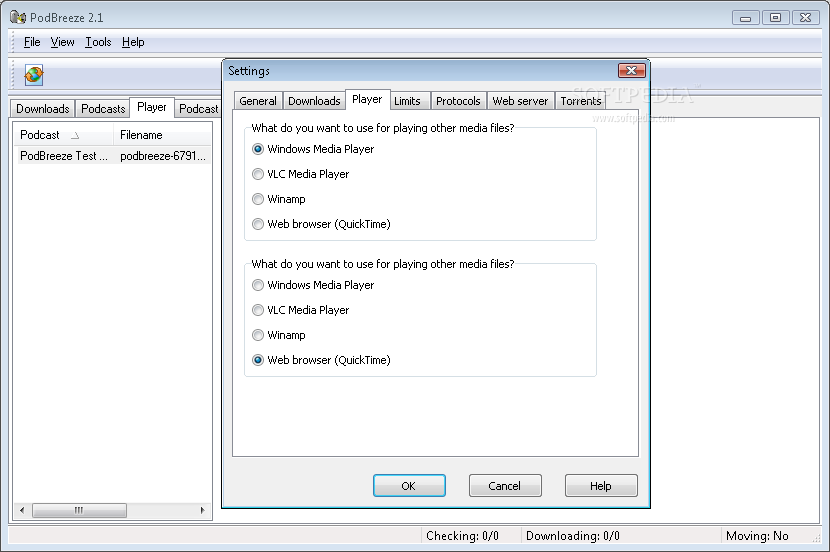Image resolution: width=830 pixels, height=552 pixels.
Task: Click Moving: No status text
Action: click(757, 536)
